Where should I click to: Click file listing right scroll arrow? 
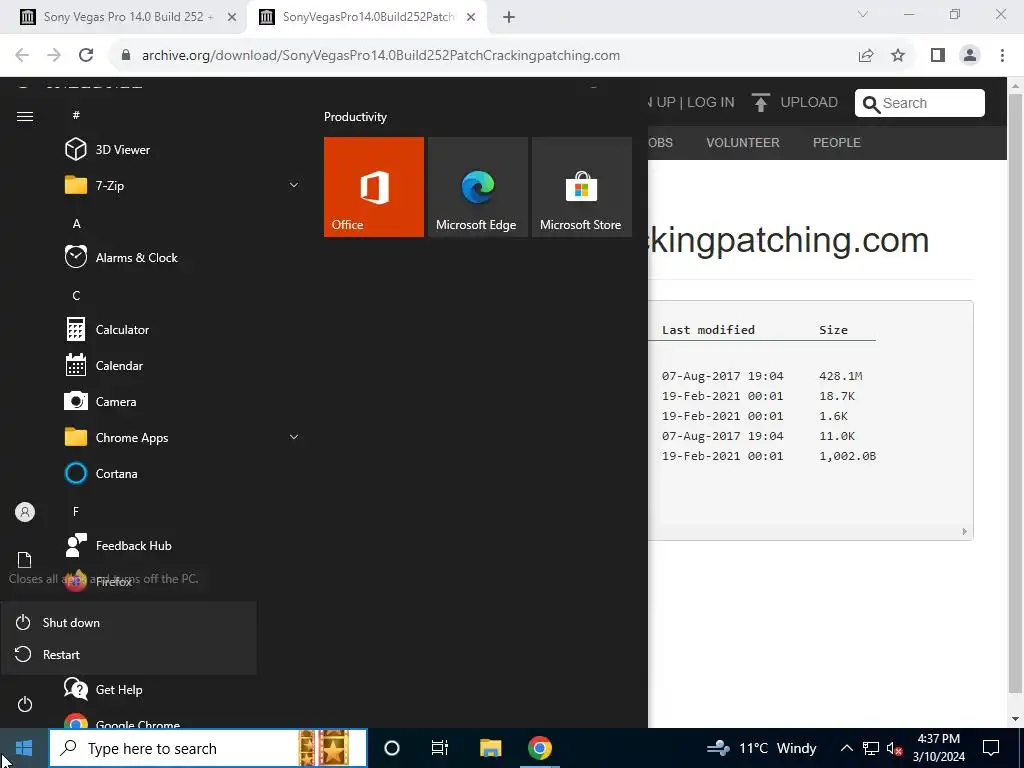coord(965,532)
